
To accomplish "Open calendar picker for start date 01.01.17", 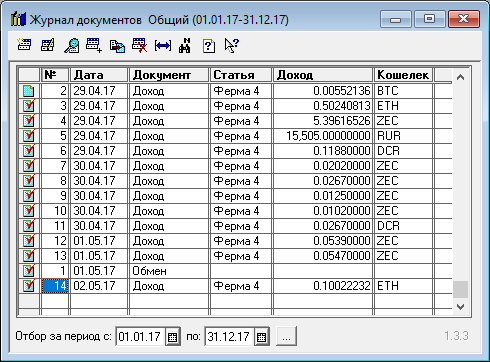I will tap(172, 336).
